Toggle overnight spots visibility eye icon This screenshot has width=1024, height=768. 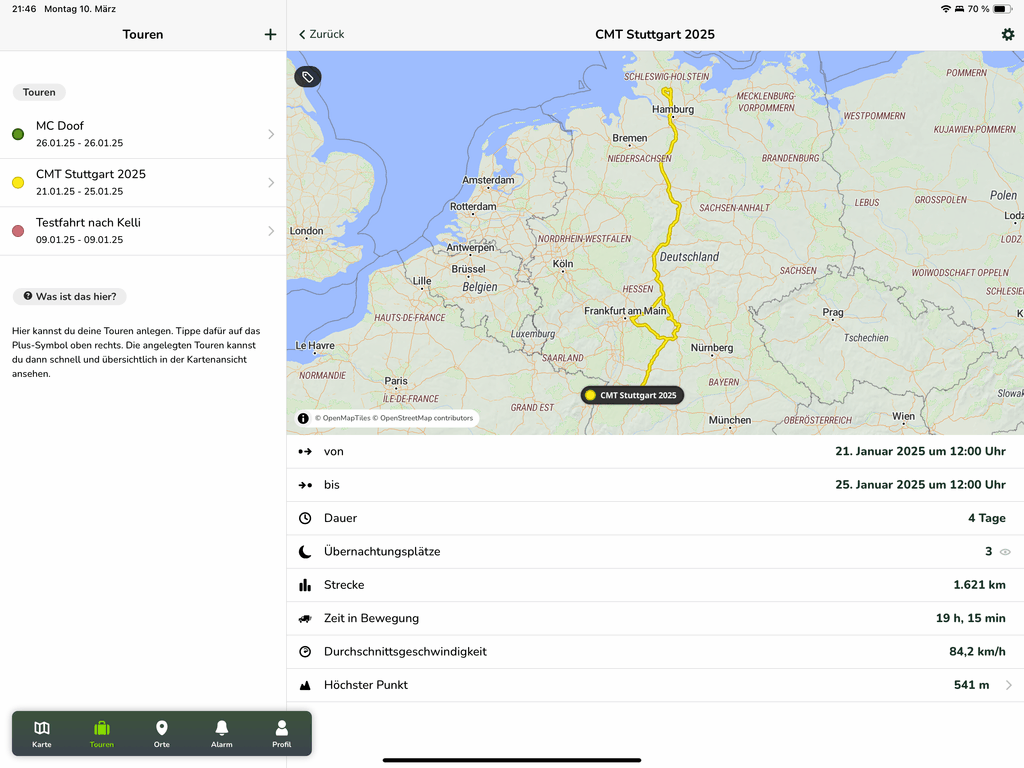tap(1005, 552)
